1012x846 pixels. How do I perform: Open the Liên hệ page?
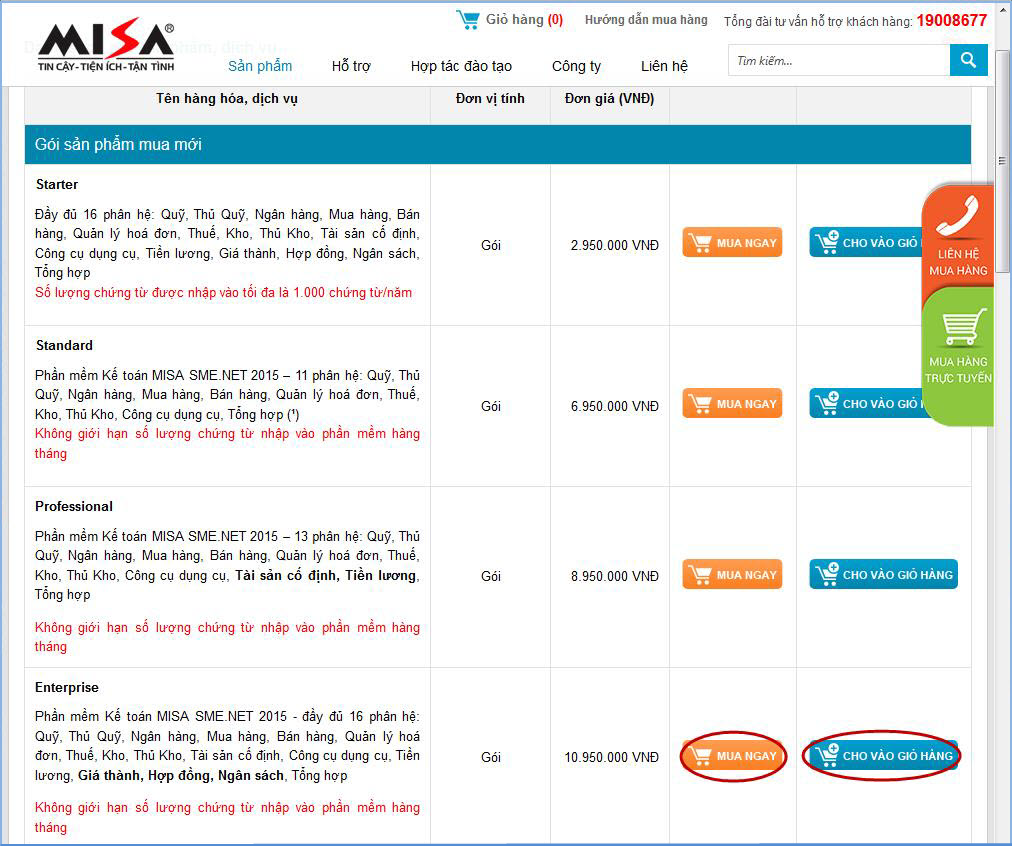664,66
